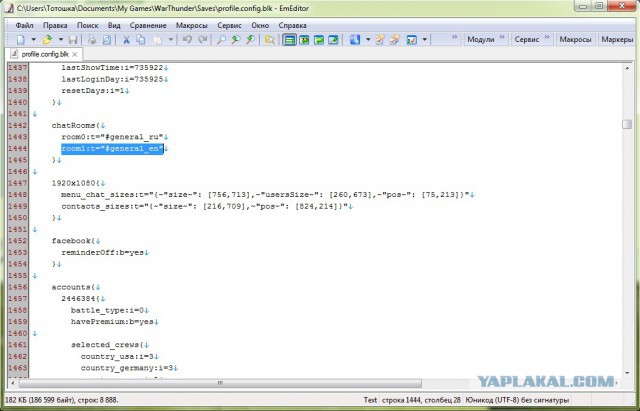640x411 pixels.
Task: Expand Модули toolbar overflow chevron
Action: click(502, 37)
